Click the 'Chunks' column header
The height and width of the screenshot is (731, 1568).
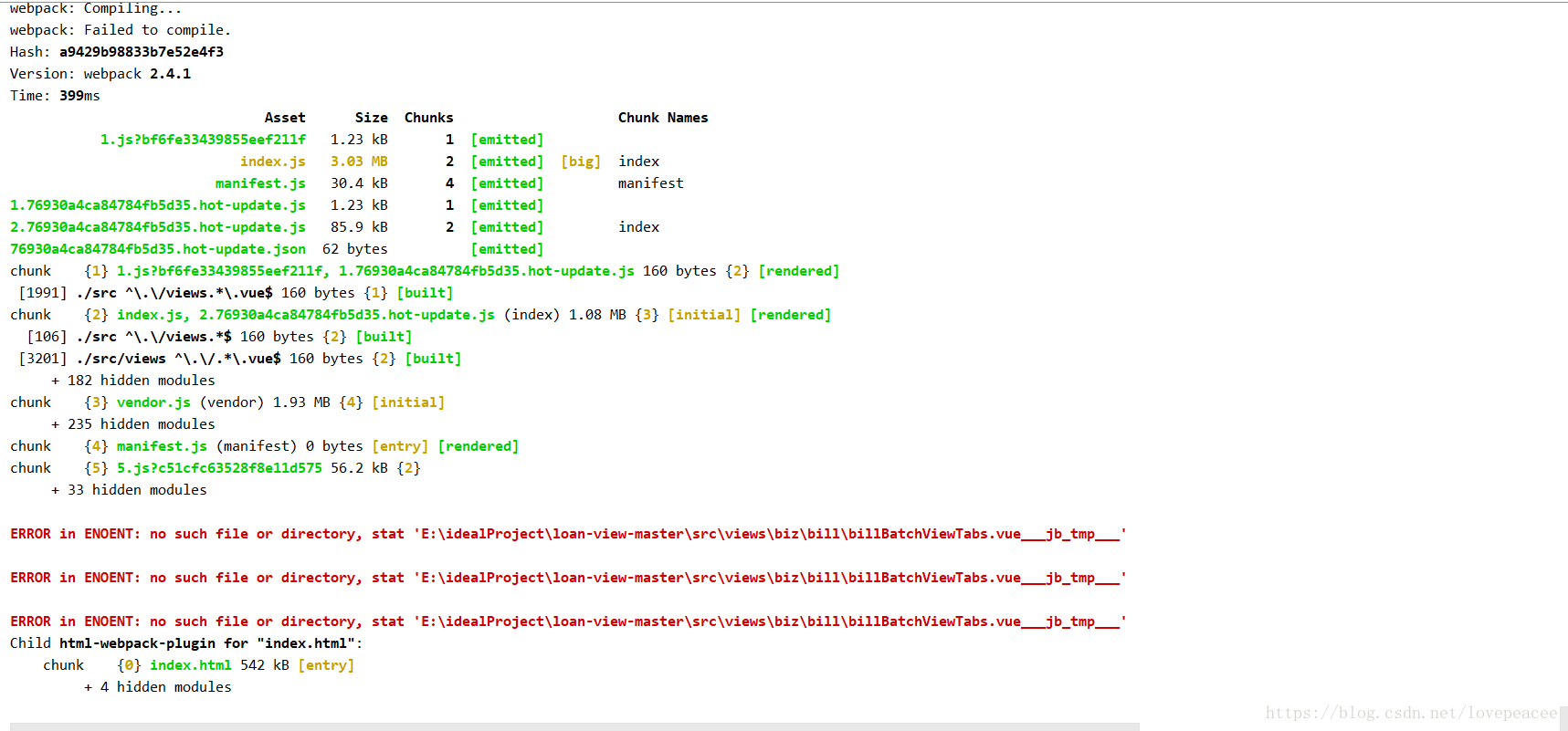point(429,118)
